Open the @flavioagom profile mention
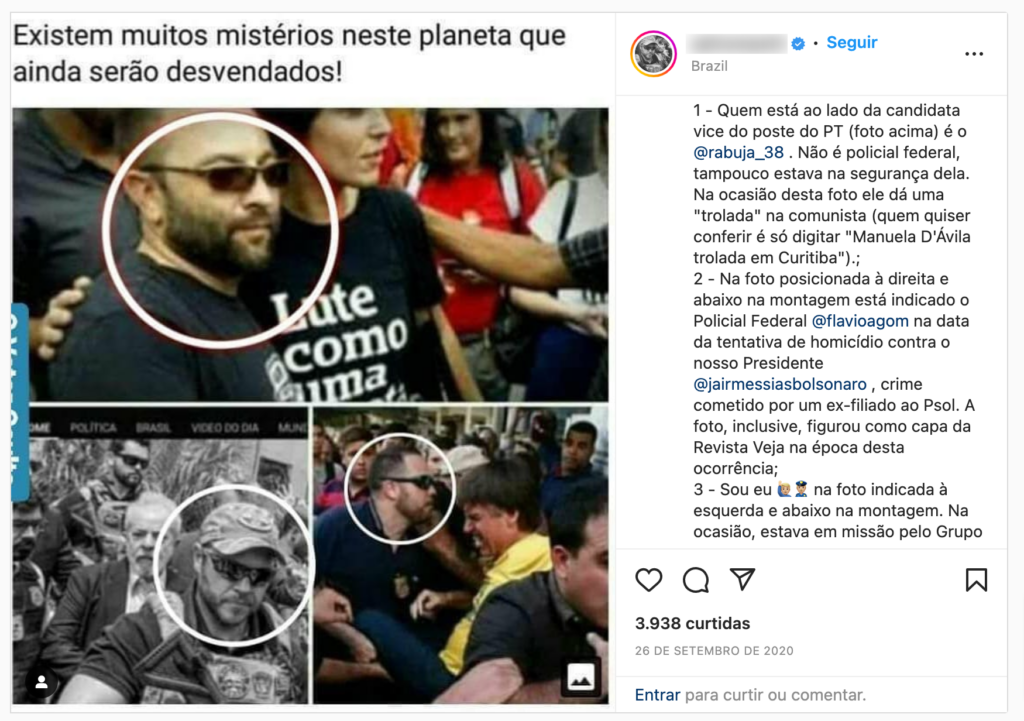Image resolution: width=1024 pixels, height=721 pixels. coord(859,321)
